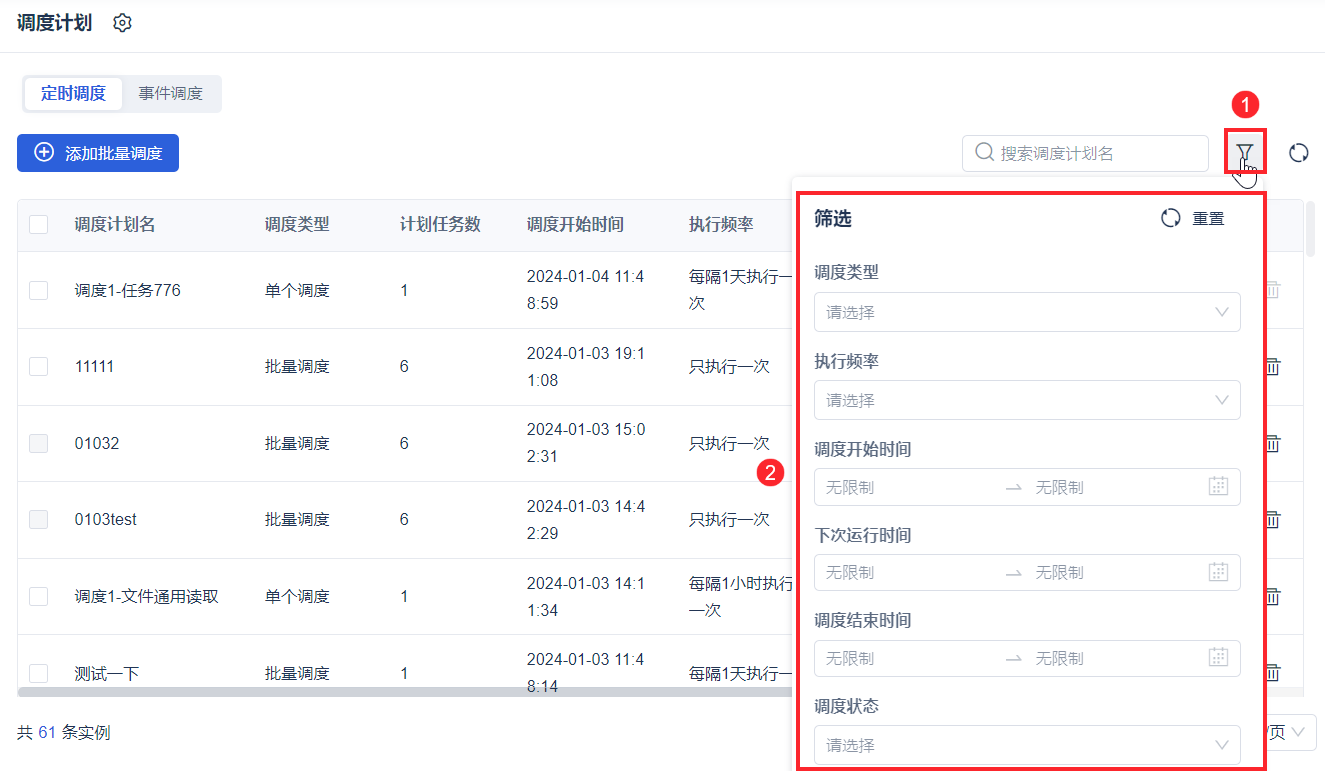The image size is (1325, 771).
Task: Click the magnifier icon in the search box
Action: click(x=984, y=153)
